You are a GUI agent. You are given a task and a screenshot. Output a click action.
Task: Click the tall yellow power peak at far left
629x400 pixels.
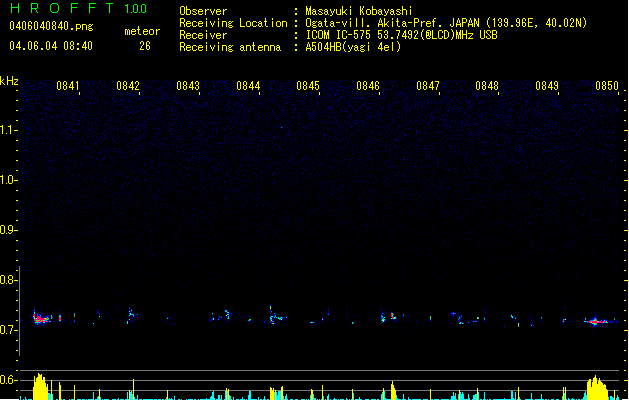point(40,387)
